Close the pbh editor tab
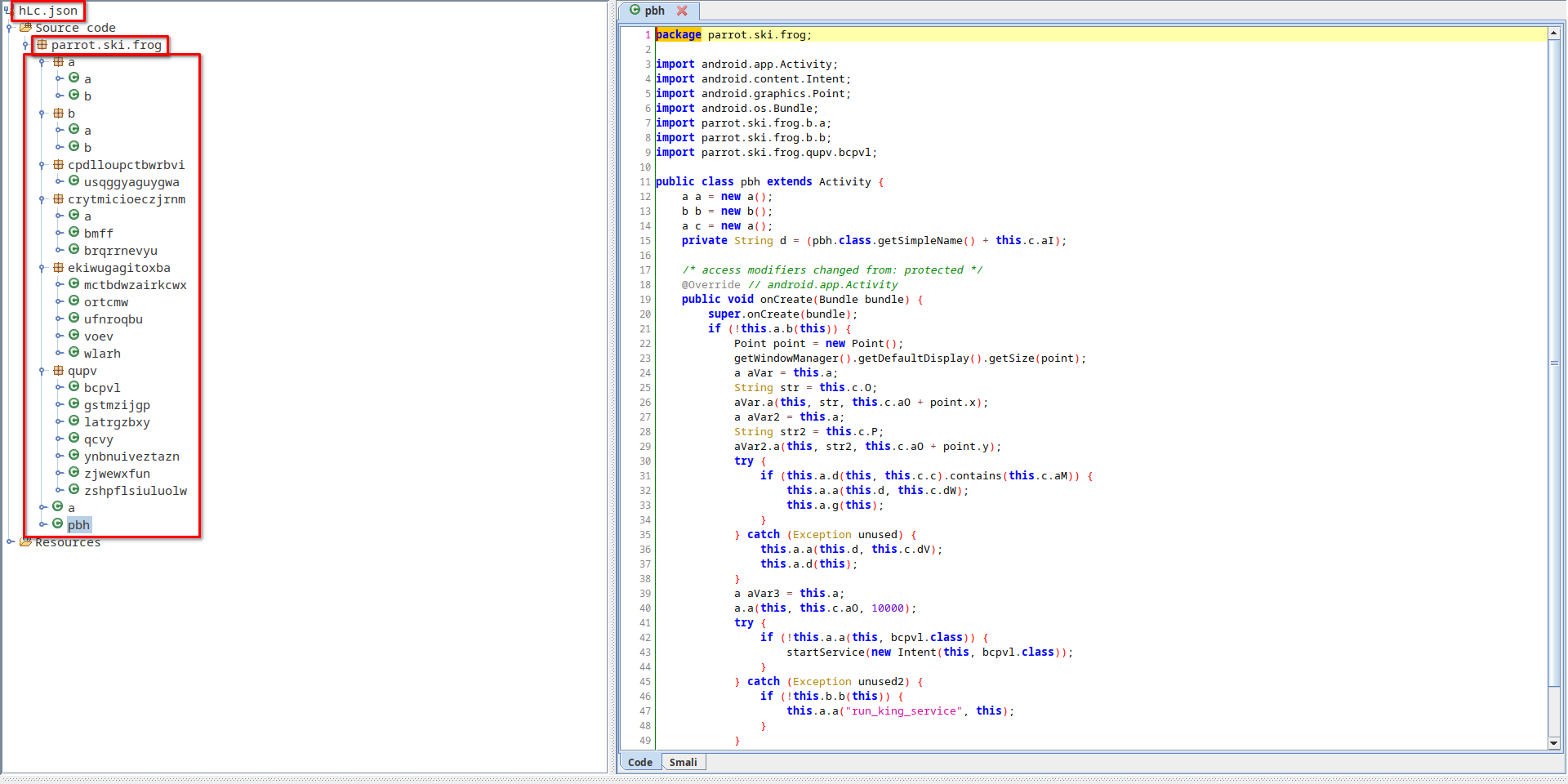The width and height of the screenshot is (1568, 784). 682,11
